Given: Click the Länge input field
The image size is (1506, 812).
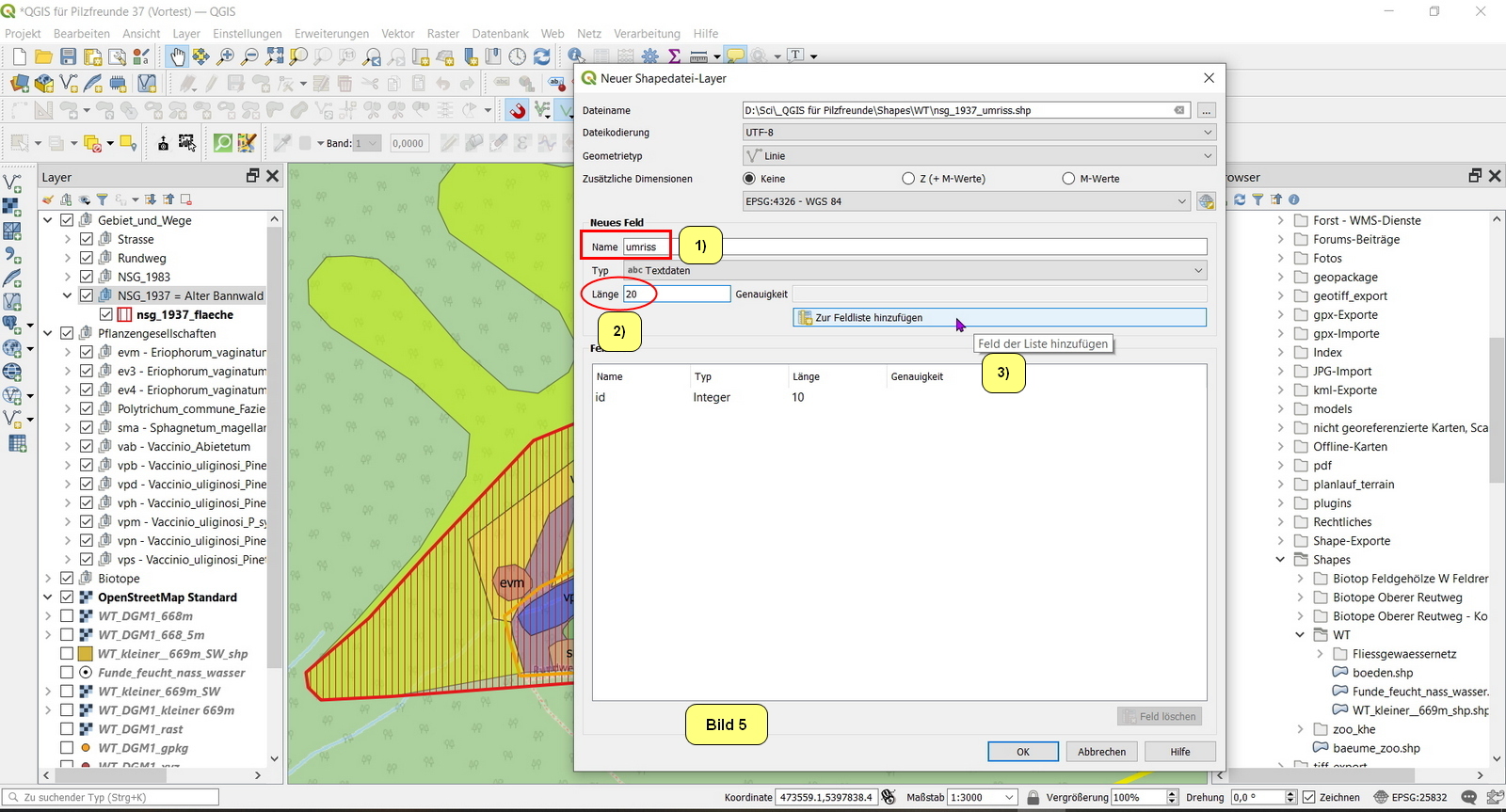Looking at the screenshot, I should click(676, 295).
